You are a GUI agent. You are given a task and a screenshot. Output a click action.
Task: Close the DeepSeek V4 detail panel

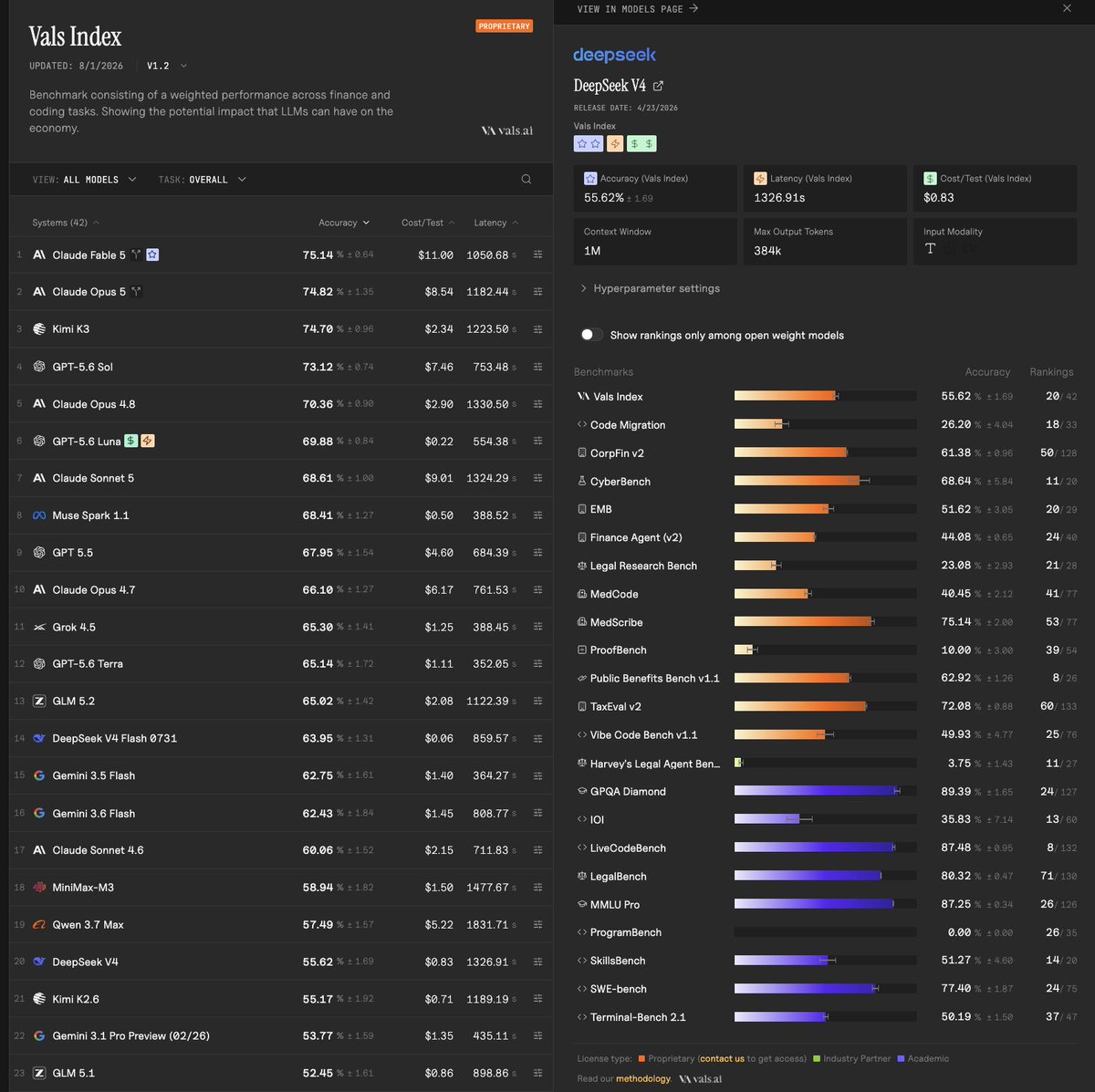[x=1067, y=8]
